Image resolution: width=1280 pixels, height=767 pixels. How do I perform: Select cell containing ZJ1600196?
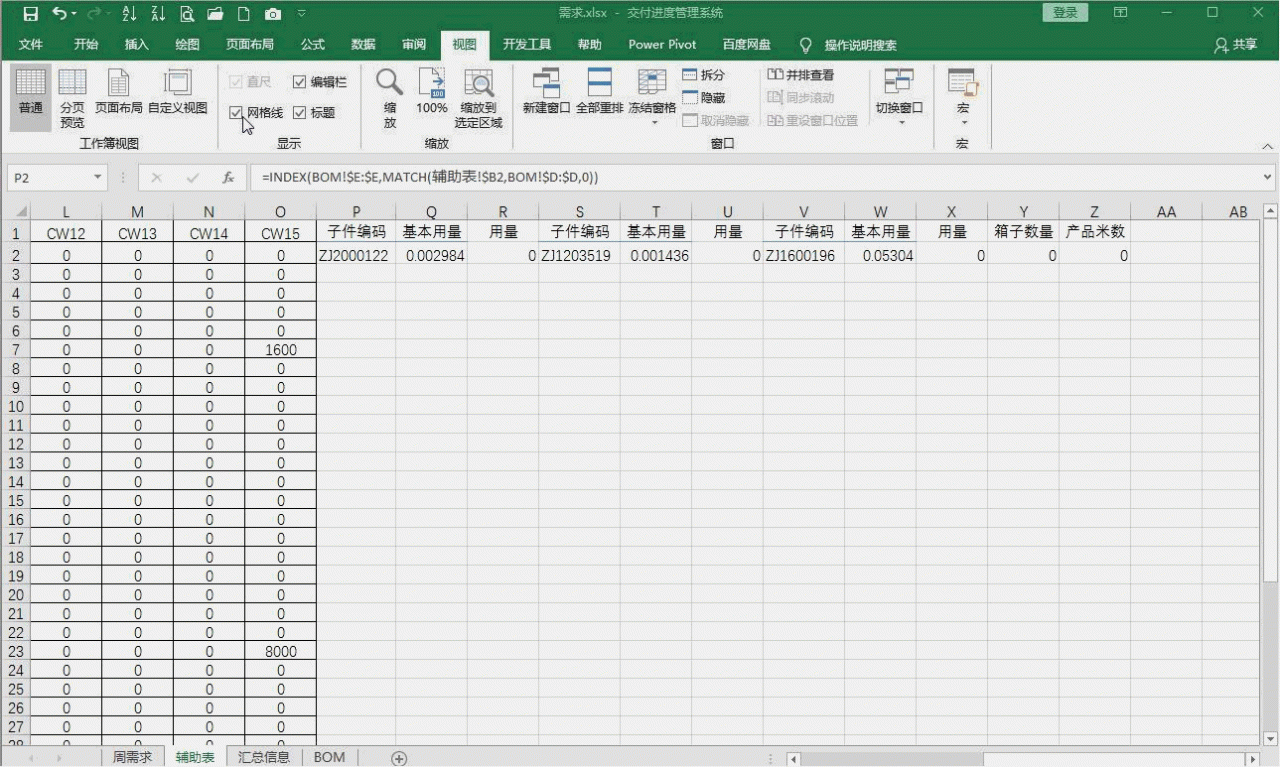point(803,256)
